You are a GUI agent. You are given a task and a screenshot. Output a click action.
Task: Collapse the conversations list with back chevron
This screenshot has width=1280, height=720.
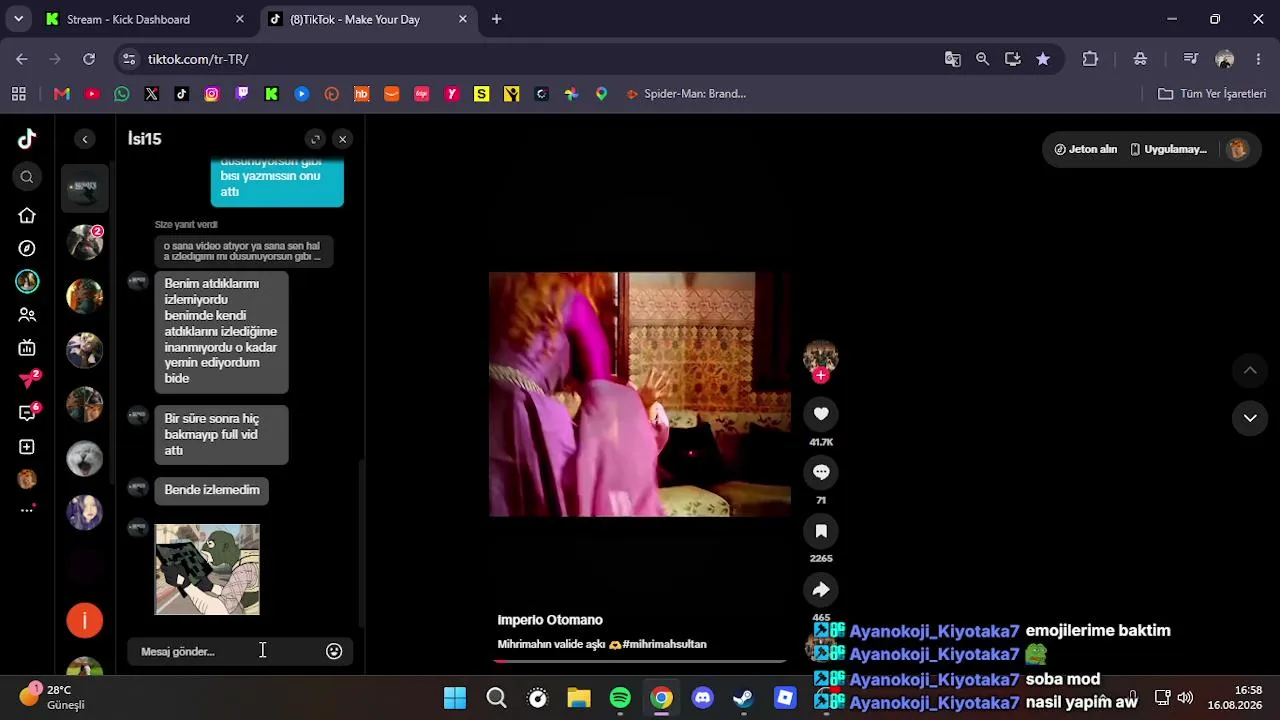85,139
